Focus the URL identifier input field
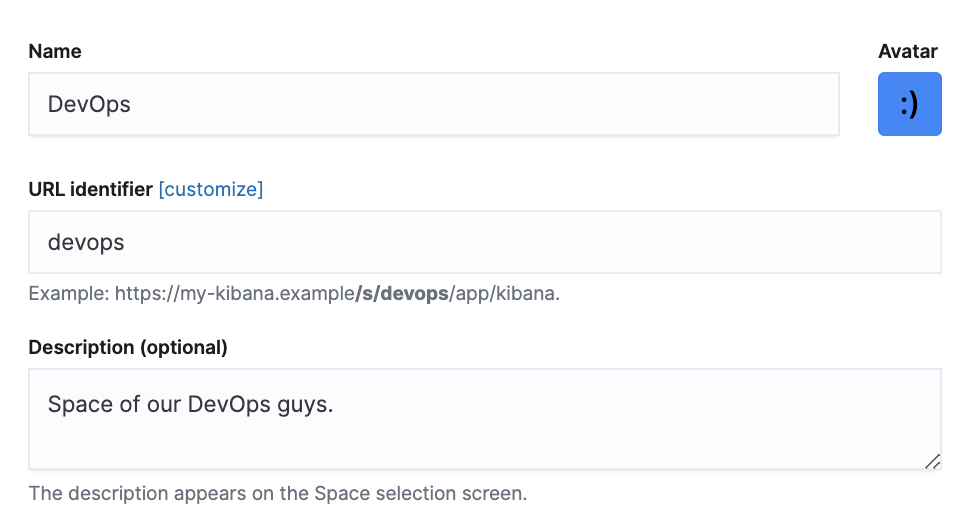The width and height of the screenshot is (964, 532). click(484, 242)
